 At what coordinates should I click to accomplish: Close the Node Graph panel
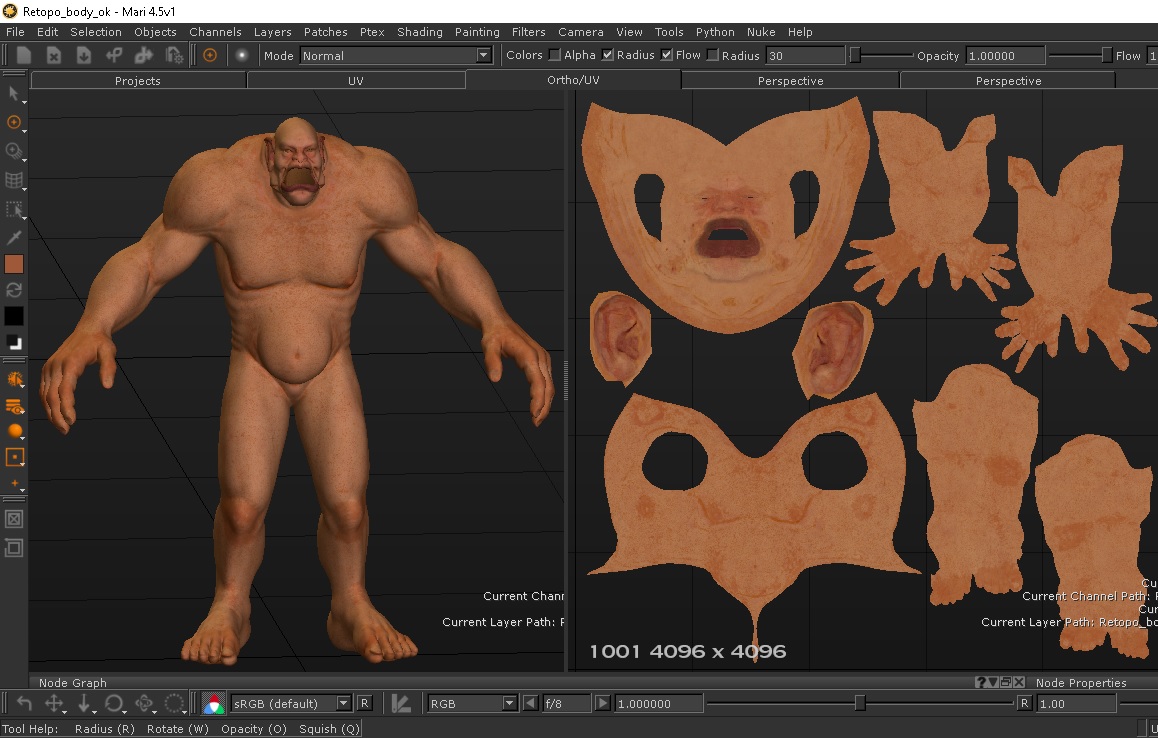coord(1019,682)
